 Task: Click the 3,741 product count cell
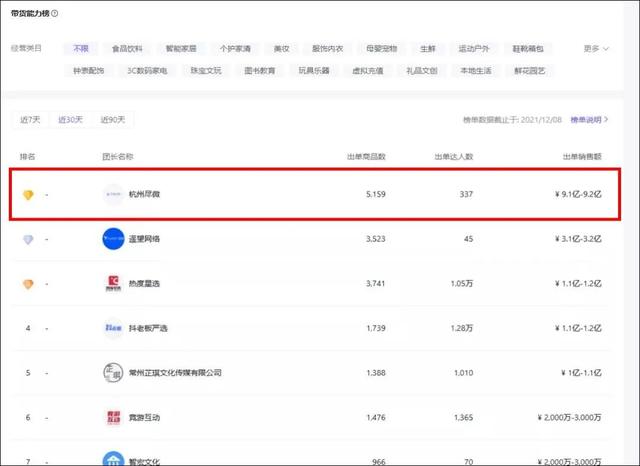tap(376, 283)
